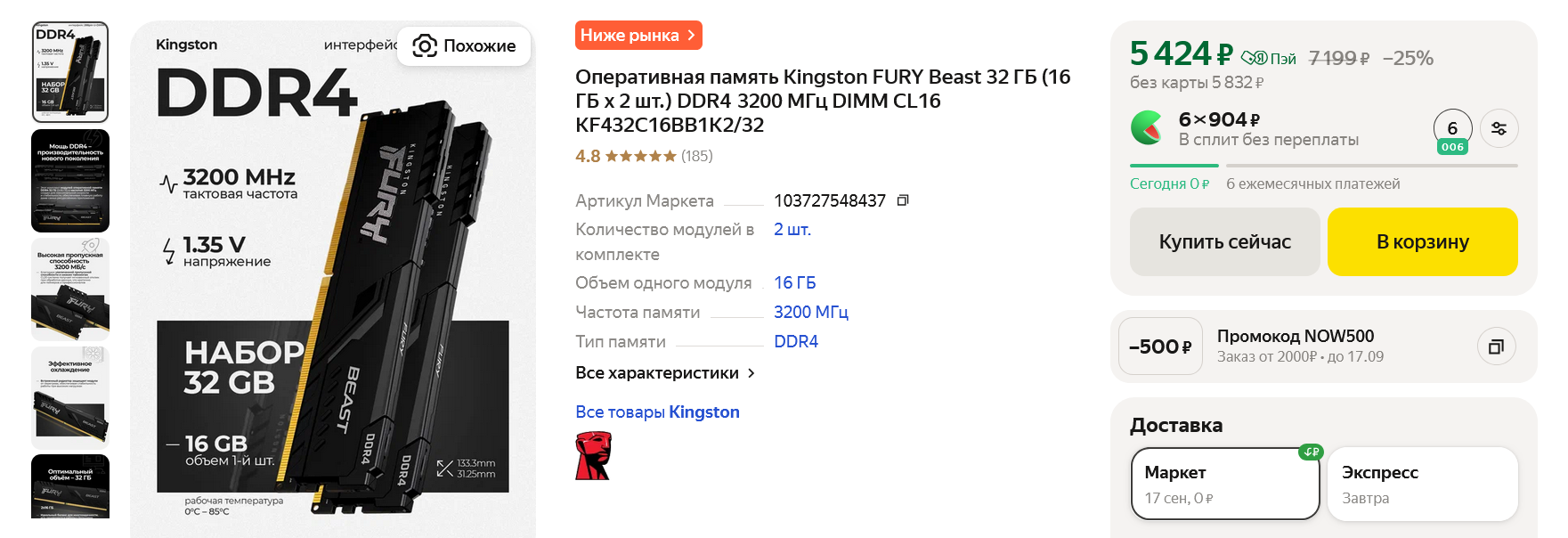Click the Купить сейчас button
The image size is (1568, 538).
pyautogui.click(x=1224, y=241)
